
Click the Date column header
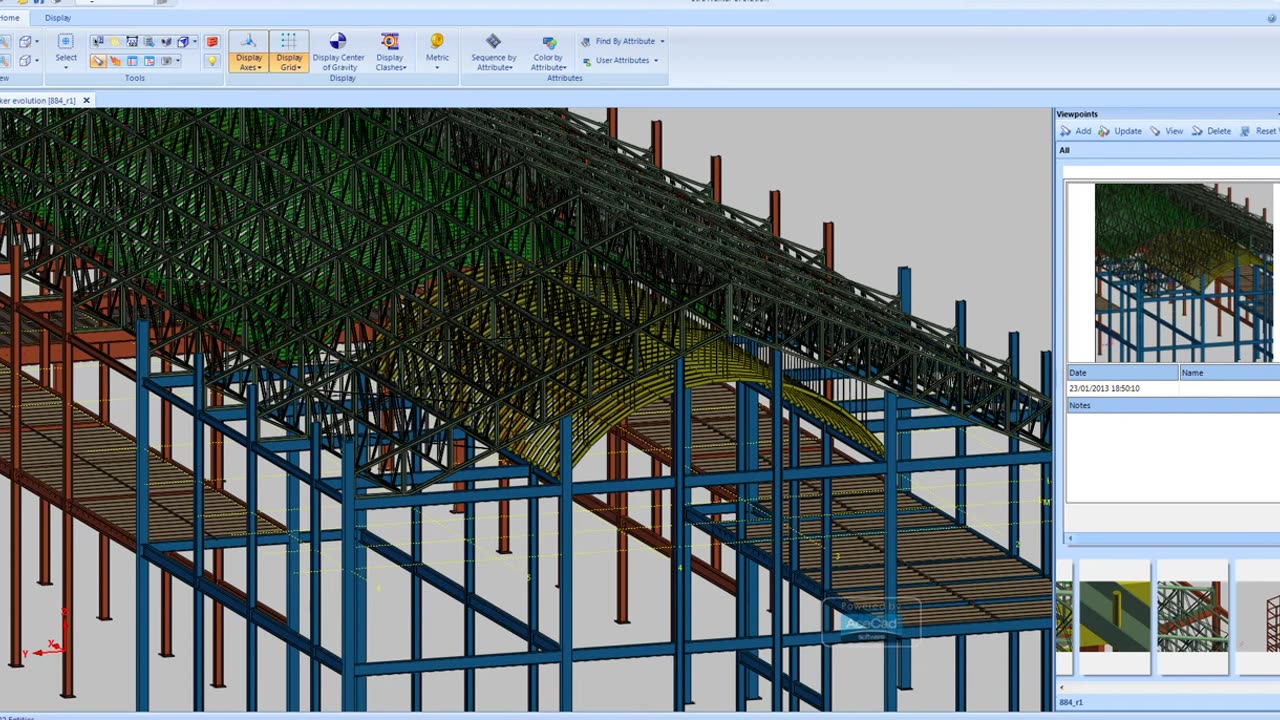tap(1122, 373)
